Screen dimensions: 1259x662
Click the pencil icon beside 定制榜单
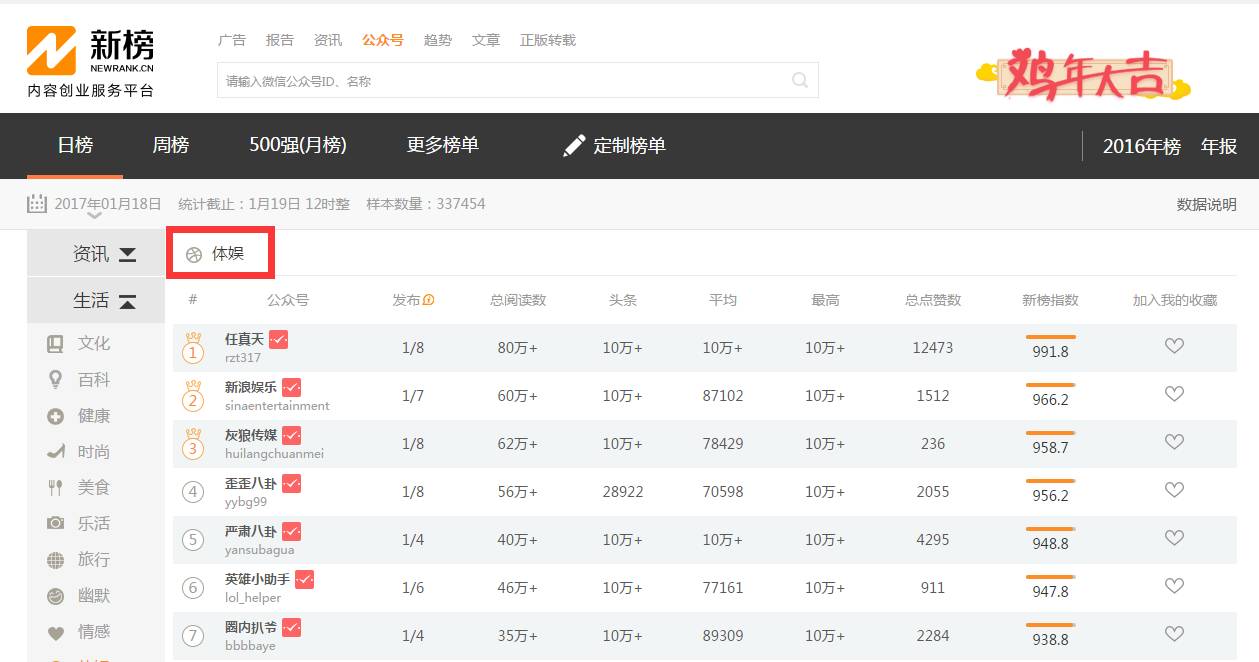[x=574, y=145]
